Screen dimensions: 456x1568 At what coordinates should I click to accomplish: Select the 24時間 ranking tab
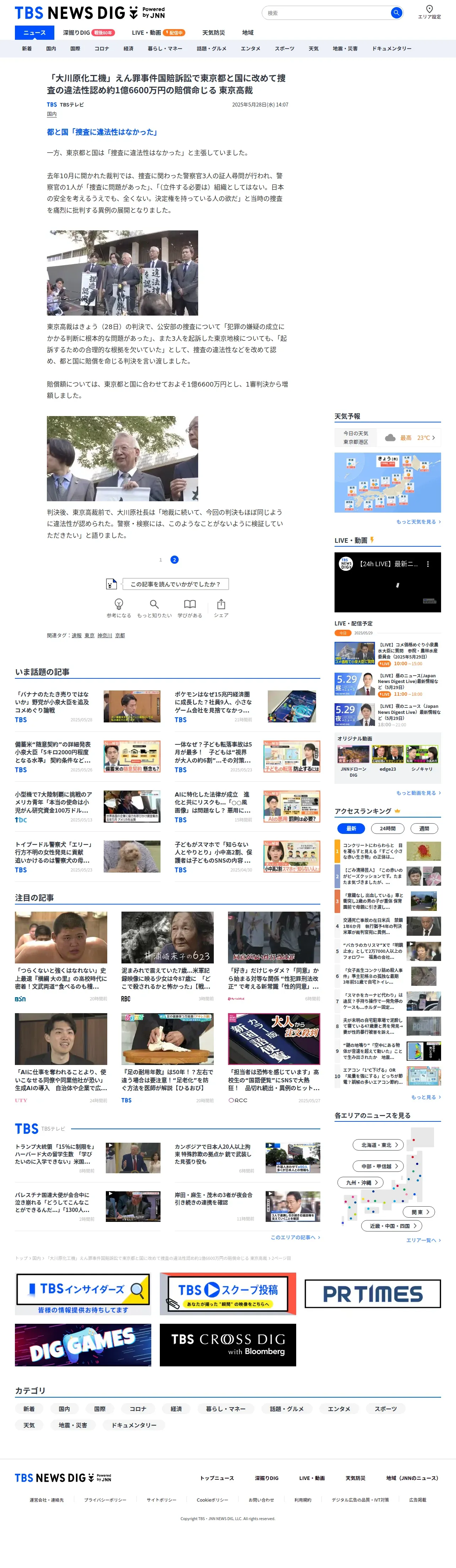coord(387,829)
